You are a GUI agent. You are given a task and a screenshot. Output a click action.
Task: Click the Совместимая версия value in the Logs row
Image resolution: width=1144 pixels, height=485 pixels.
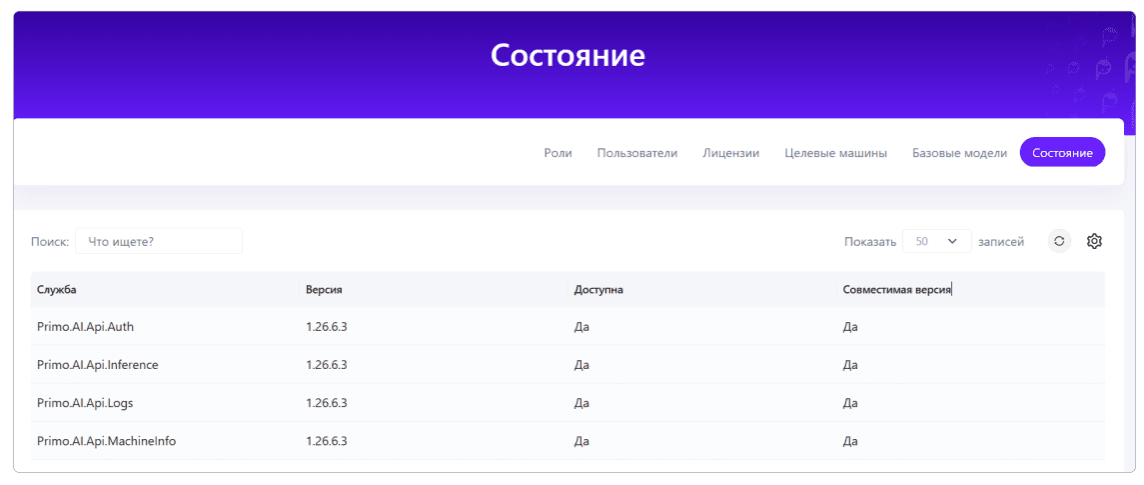(850, 403)
